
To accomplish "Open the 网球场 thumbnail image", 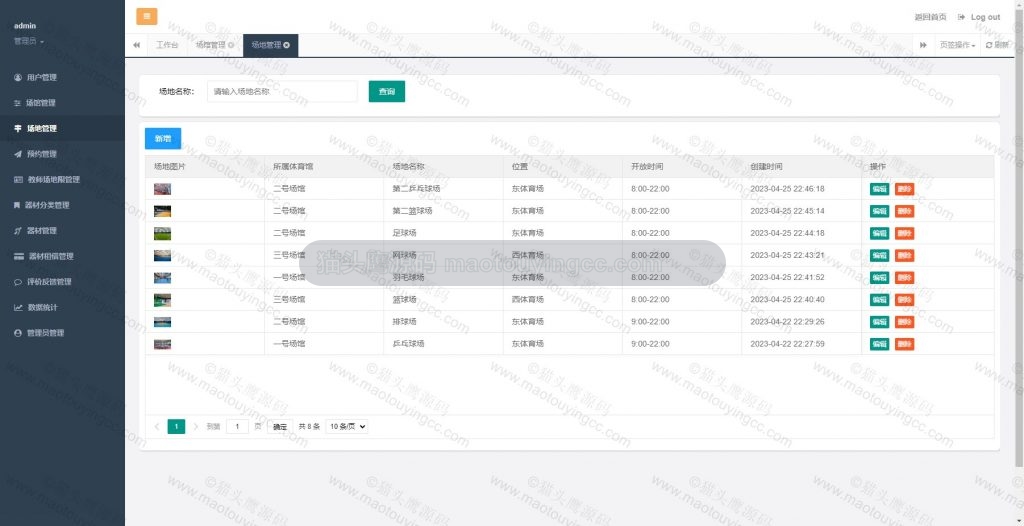I will (163, 255).
